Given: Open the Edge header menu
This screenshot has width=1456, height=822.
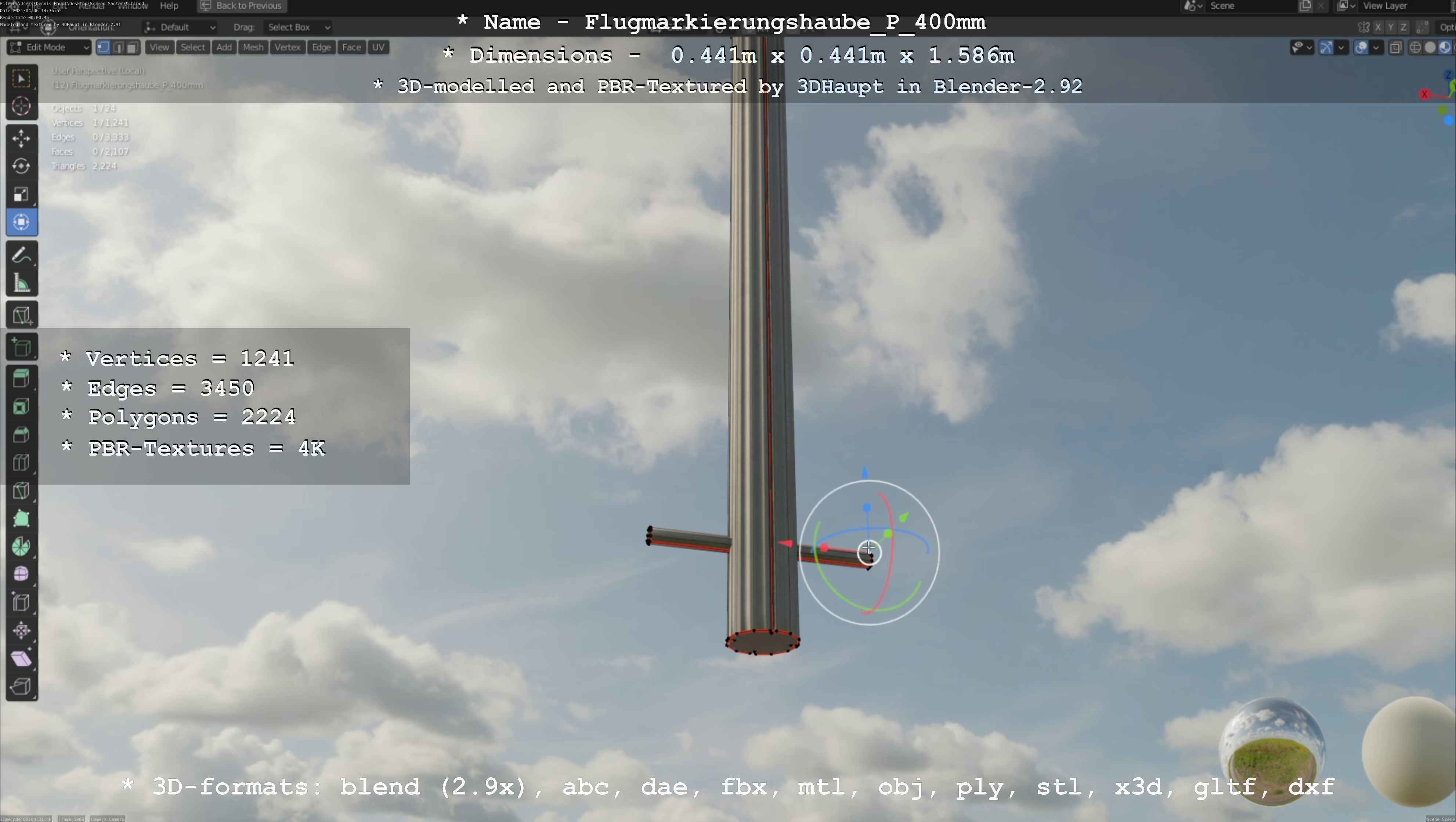Looking at the screenshot, I should click(321, 47).
